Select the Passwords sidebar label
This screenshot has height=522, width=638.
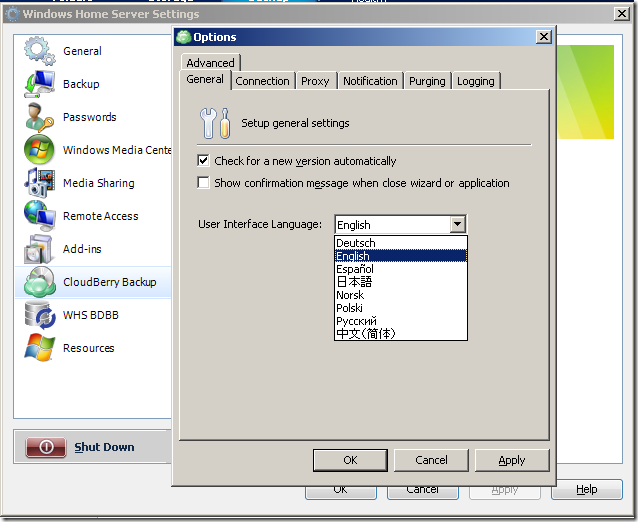(x=90, y=117)
